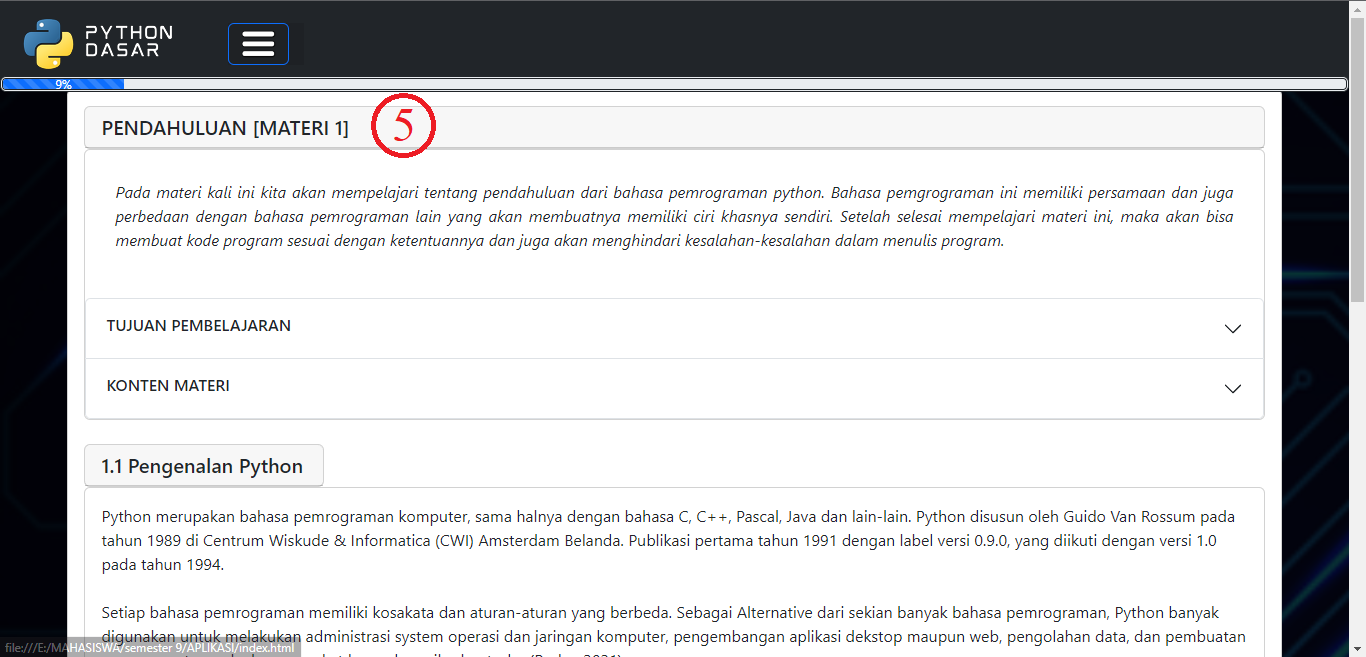The image size is (1366, 657).
Task: Click the italic introduction paragraph
Action: (x=674, y=217)
